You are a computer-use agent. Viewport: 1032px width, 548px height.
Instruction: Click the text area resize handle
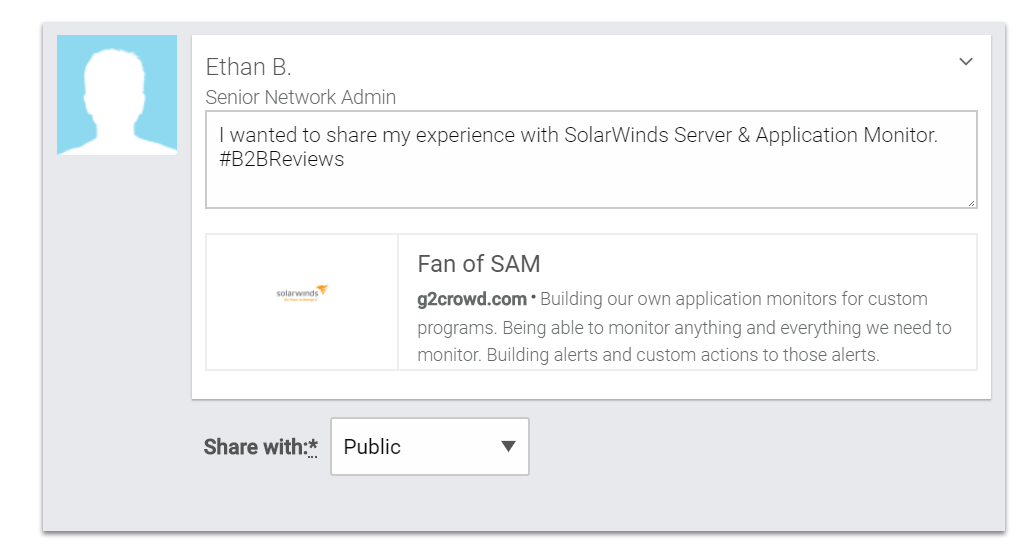971,202
